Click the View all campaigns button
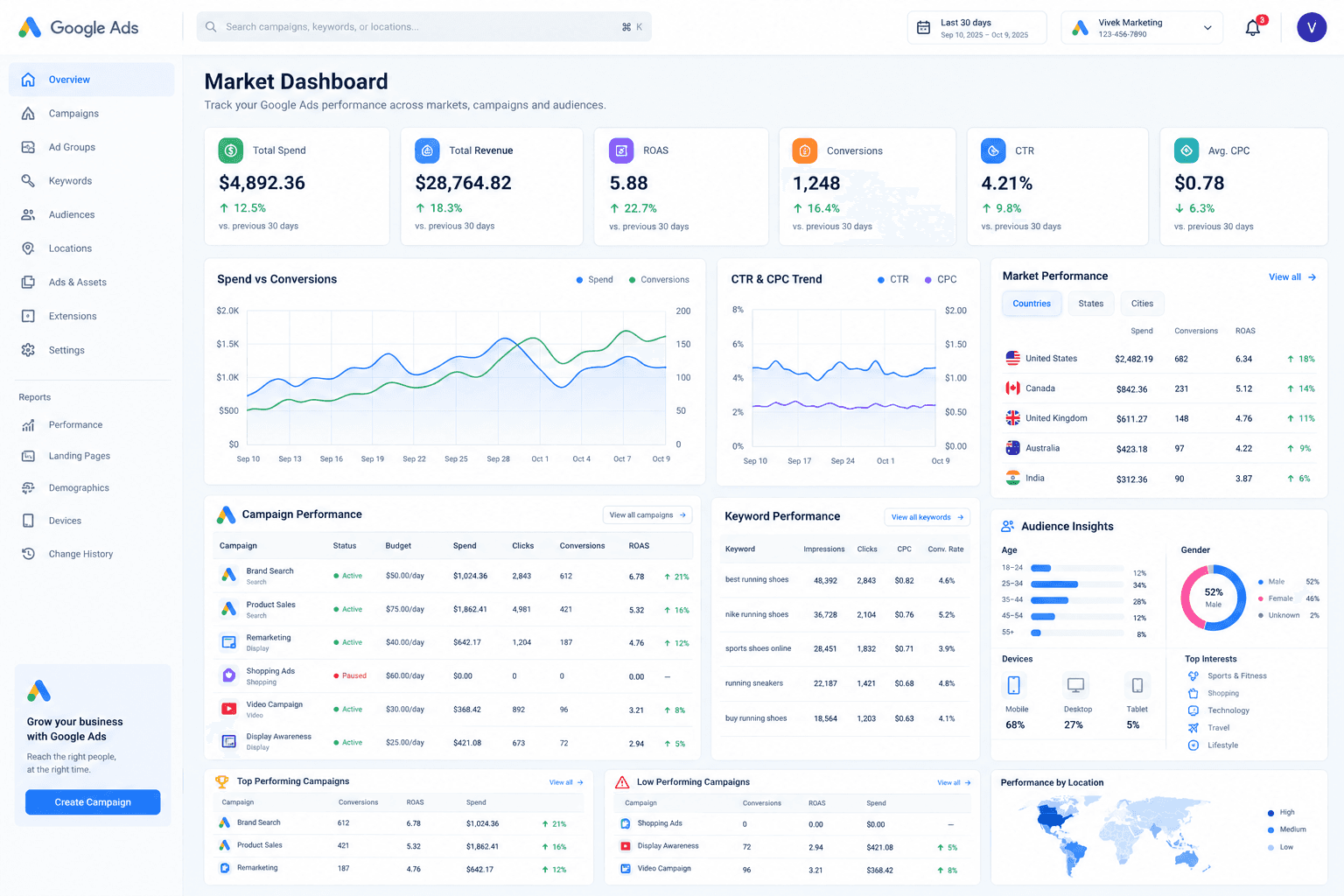Viewport: 1344px width, 896px height. pos(647,515)
